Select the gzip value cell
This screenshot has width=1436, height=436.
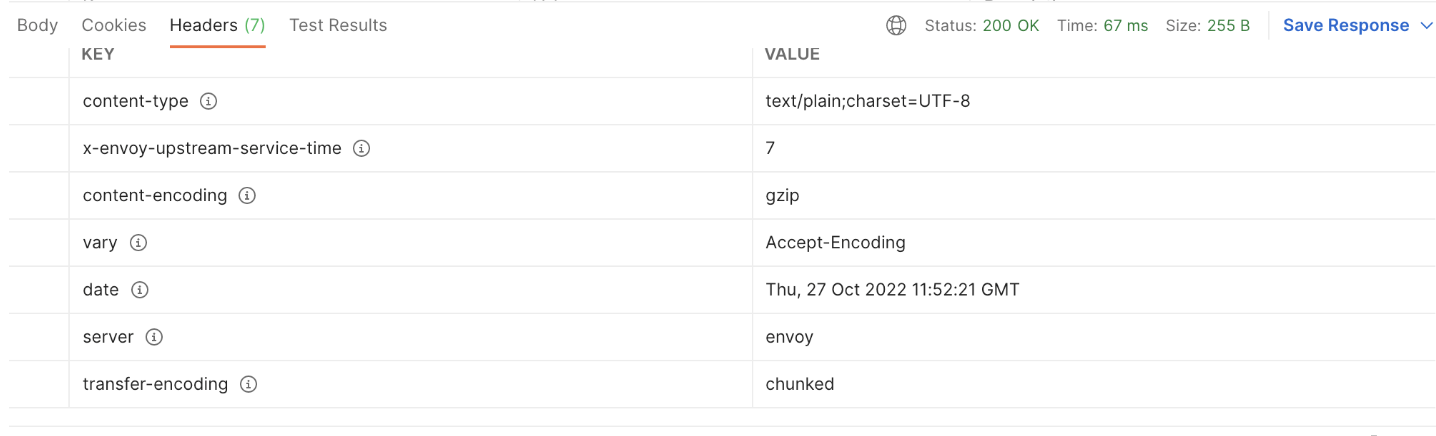(1094, 195)
